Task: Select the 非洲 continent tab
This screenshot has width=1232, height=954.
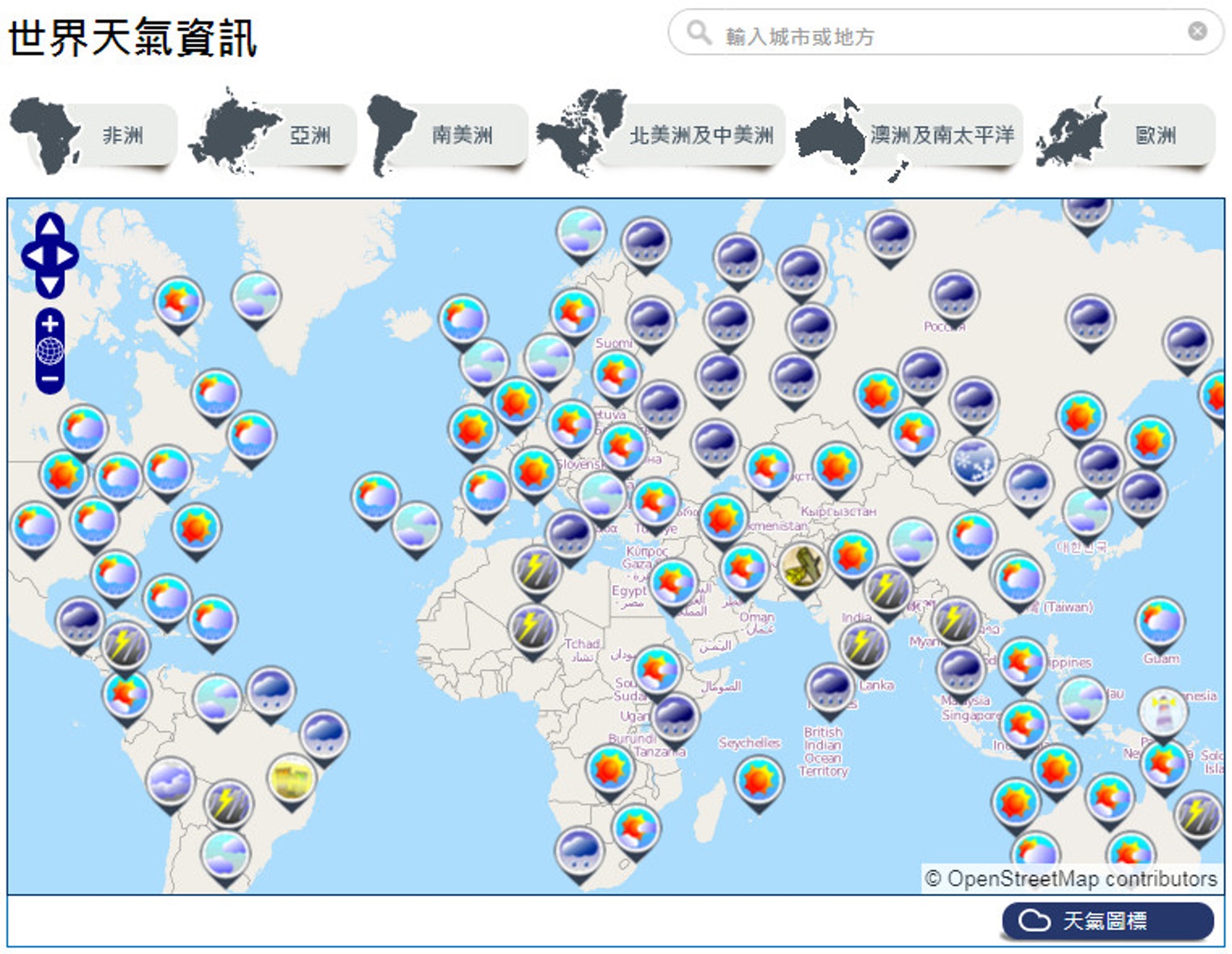Action: click(x=122, y=135)
